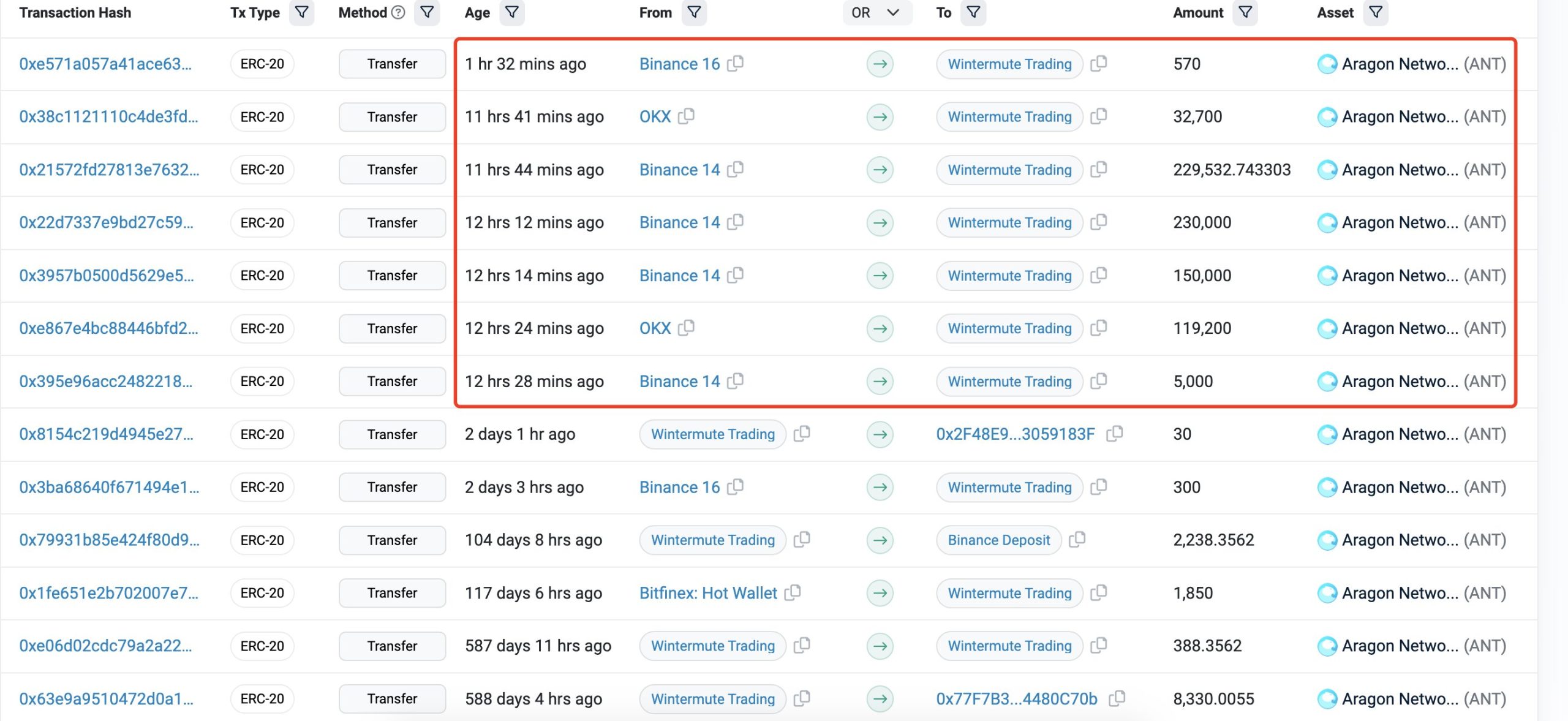Copy the Binance Deposit address
This screenshot has height=721, width=1568.
pyautogui.click(x=1077, y=540)
